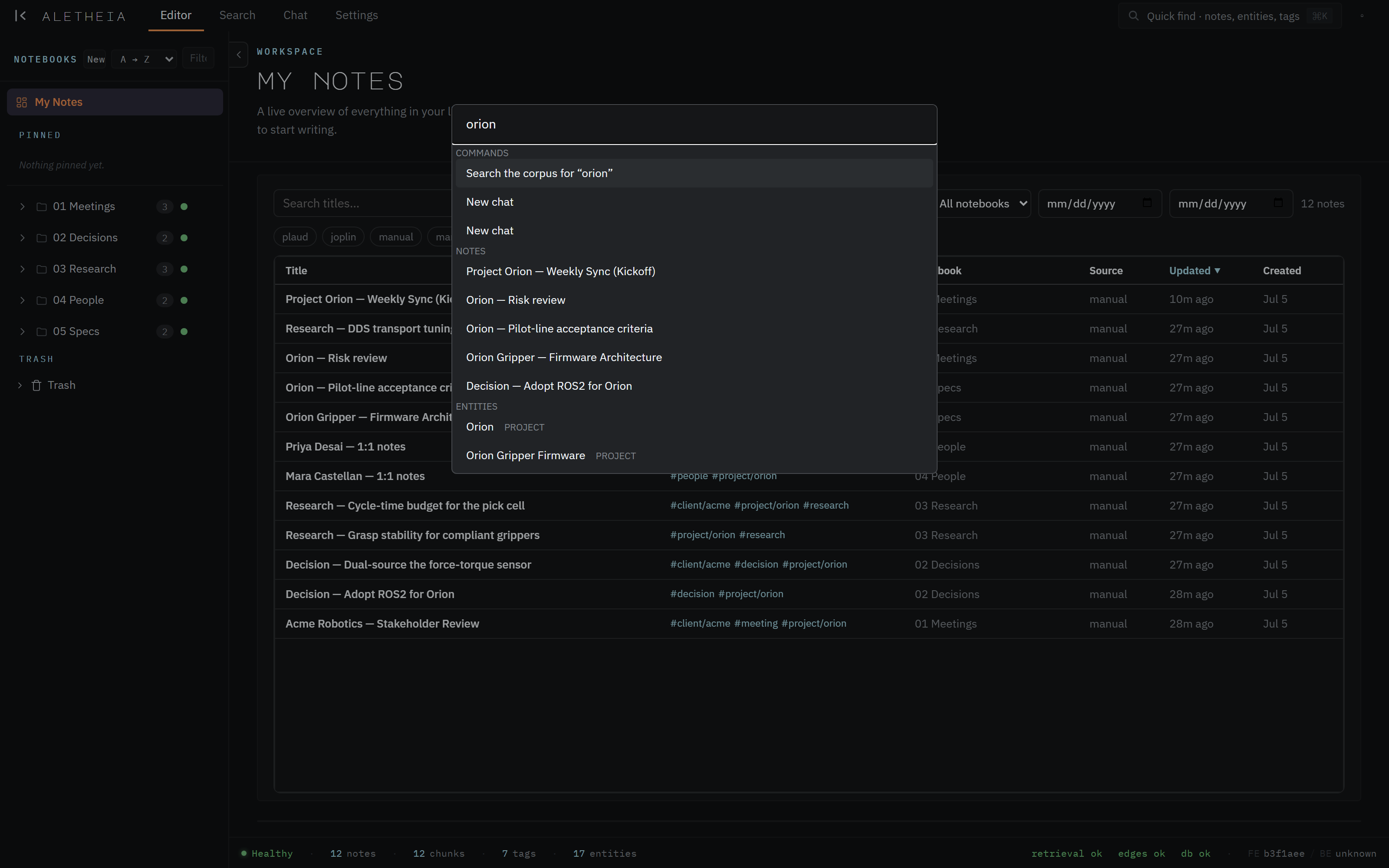Click the green status dot for 01 Meetings
This screenshot has height=868, width=1389.
184,207
